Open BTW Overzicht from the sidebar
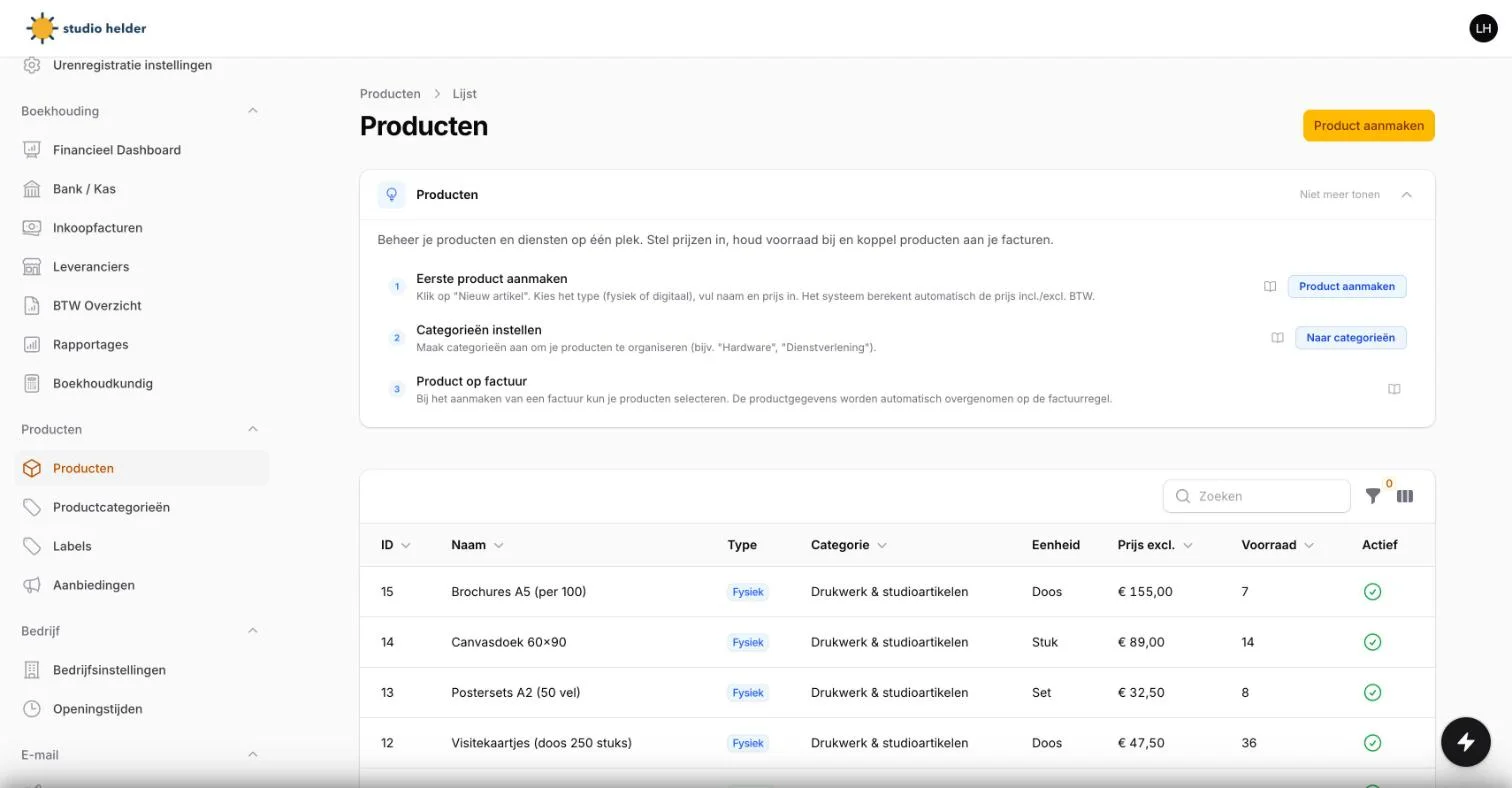 (142, 306)
